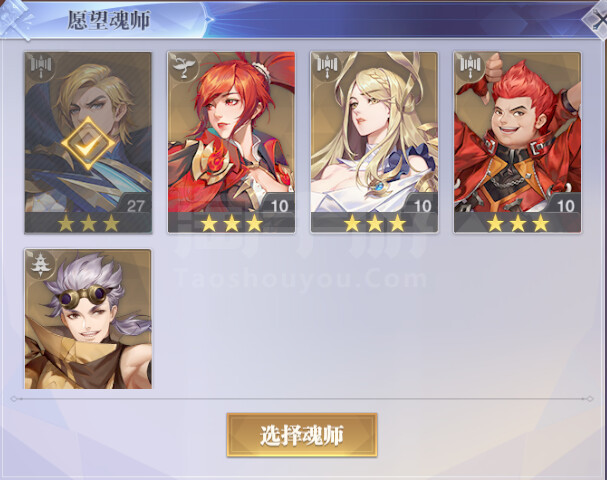Click the number 10 badge on the red-haired woman card
The width and height of the screenshot is (607, 480).
[x=279, y=205]
